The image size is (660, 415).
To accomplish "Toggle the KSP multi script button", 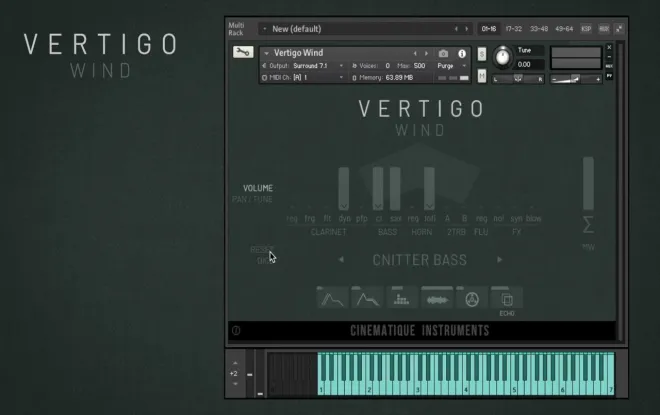I will point(586,29).
